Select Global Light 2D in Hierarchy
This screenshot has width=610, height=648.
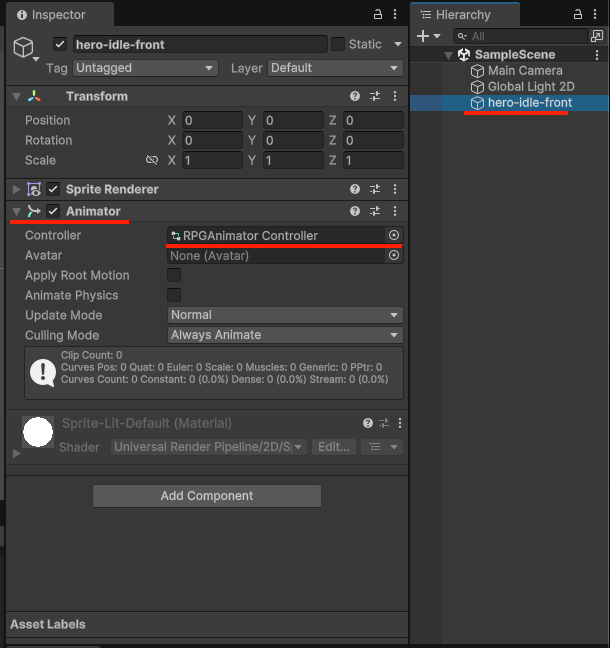(531, 87)
